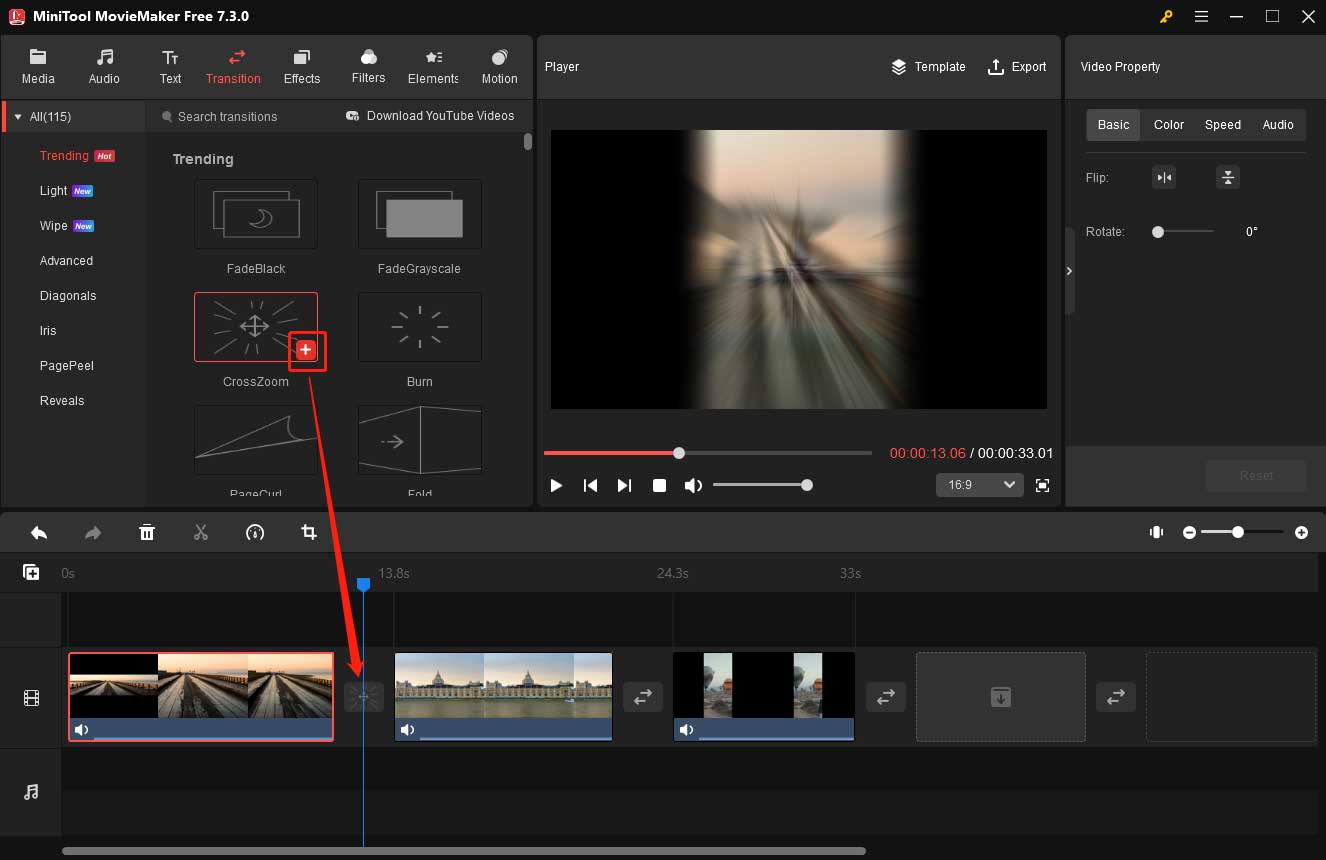Switch to Speed property tab

[x=1222, y=125]
